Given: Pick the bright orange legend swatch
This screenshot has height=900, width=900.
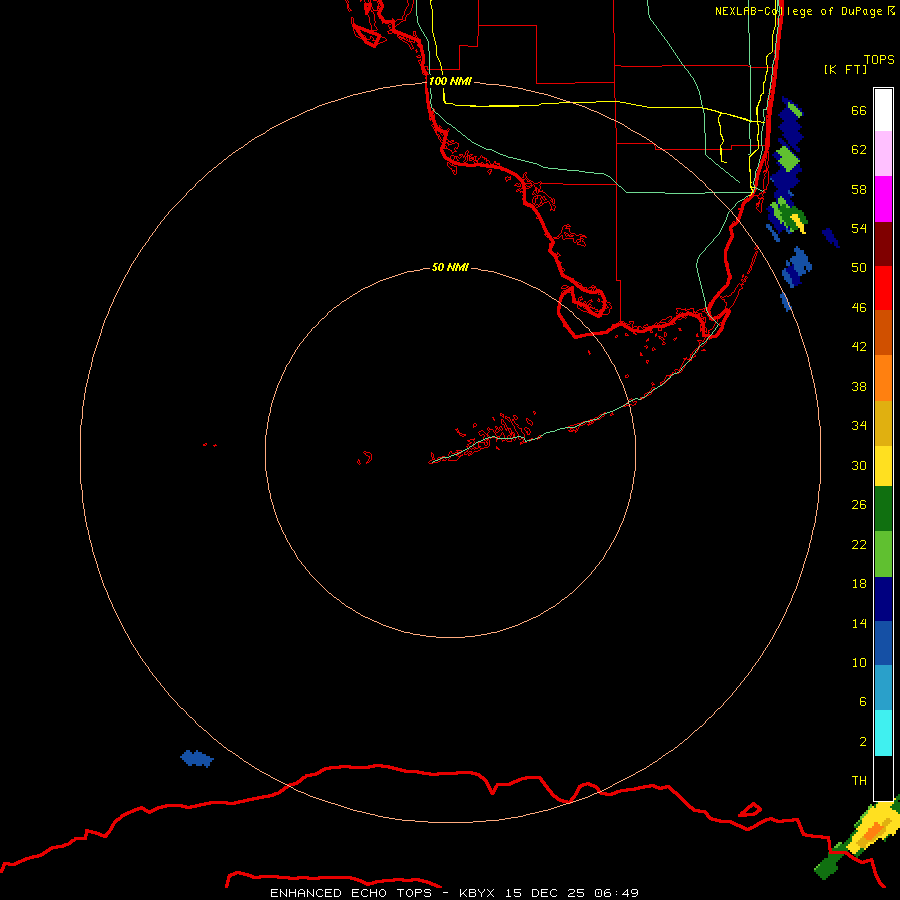Looking at the screenshot, I should [x=883, y=378].
